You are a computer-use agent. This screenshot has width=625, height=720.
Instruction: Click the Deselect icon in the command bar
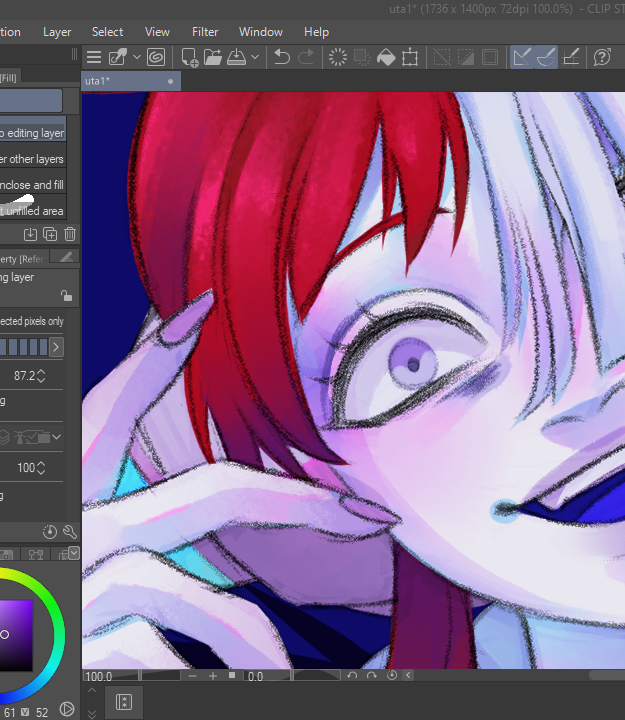pyautogui.click(x=442, y=57)
